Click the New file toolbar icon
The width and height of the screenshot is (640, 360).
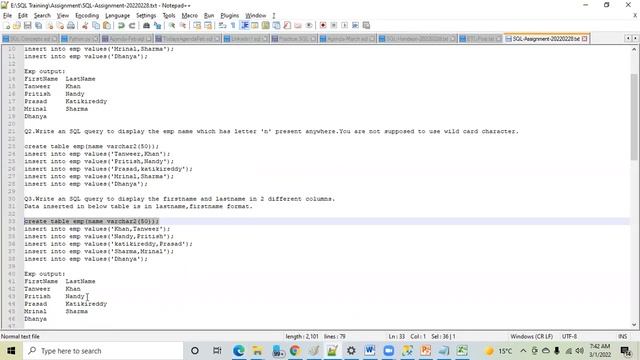point(7,26)
